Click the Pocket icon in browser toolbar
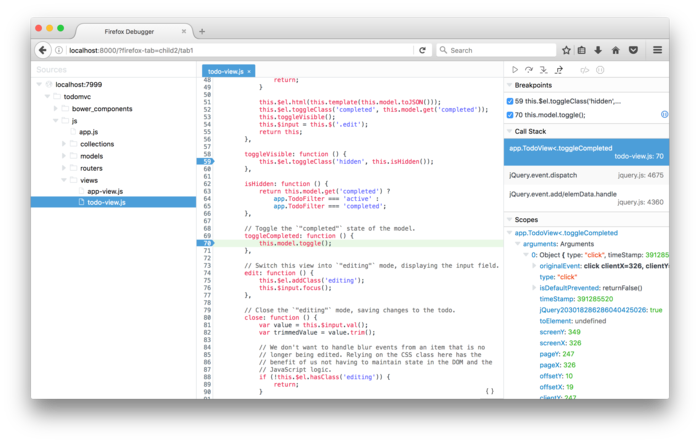Image resolution: width=700 pixels, height=443 pixels. click(633, 50)
